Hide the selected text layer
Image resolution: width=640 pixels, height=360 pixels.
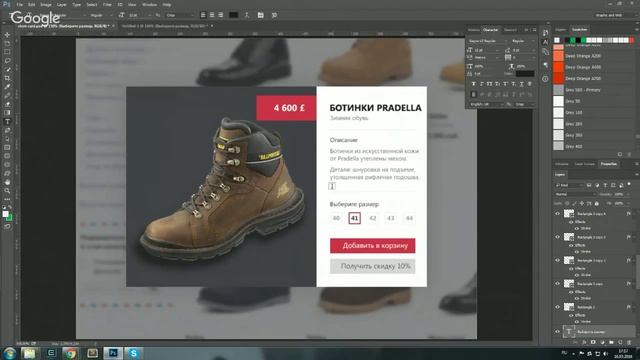(x=558, y=331)
